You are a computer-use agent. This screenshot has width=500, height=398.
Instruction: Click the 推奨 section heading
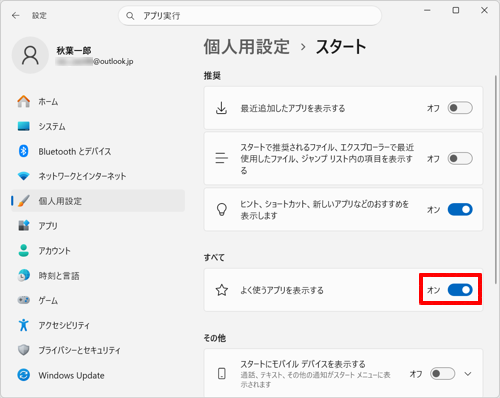(212, 76)
